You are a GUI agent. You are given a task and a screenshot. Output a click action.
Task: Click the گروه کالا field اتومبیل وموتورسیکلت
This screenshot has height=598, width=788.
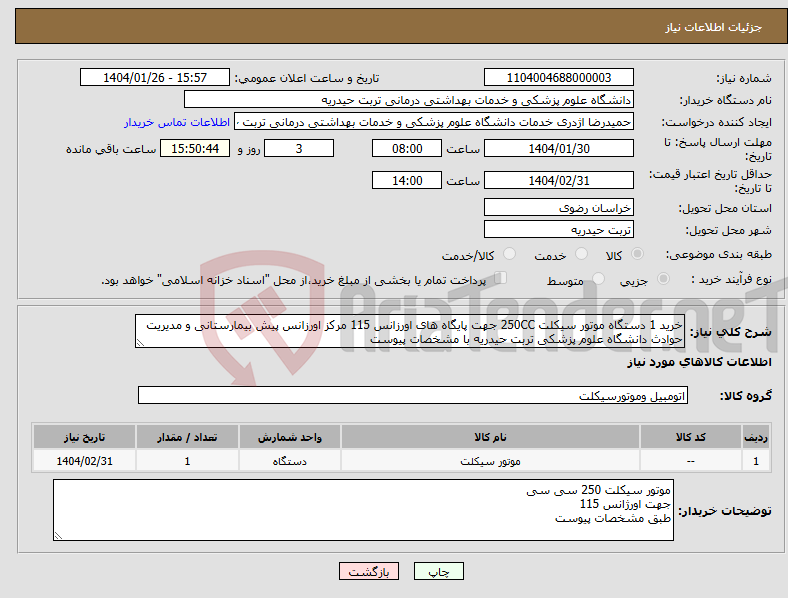pyautogui.click(x=413, y=395)
